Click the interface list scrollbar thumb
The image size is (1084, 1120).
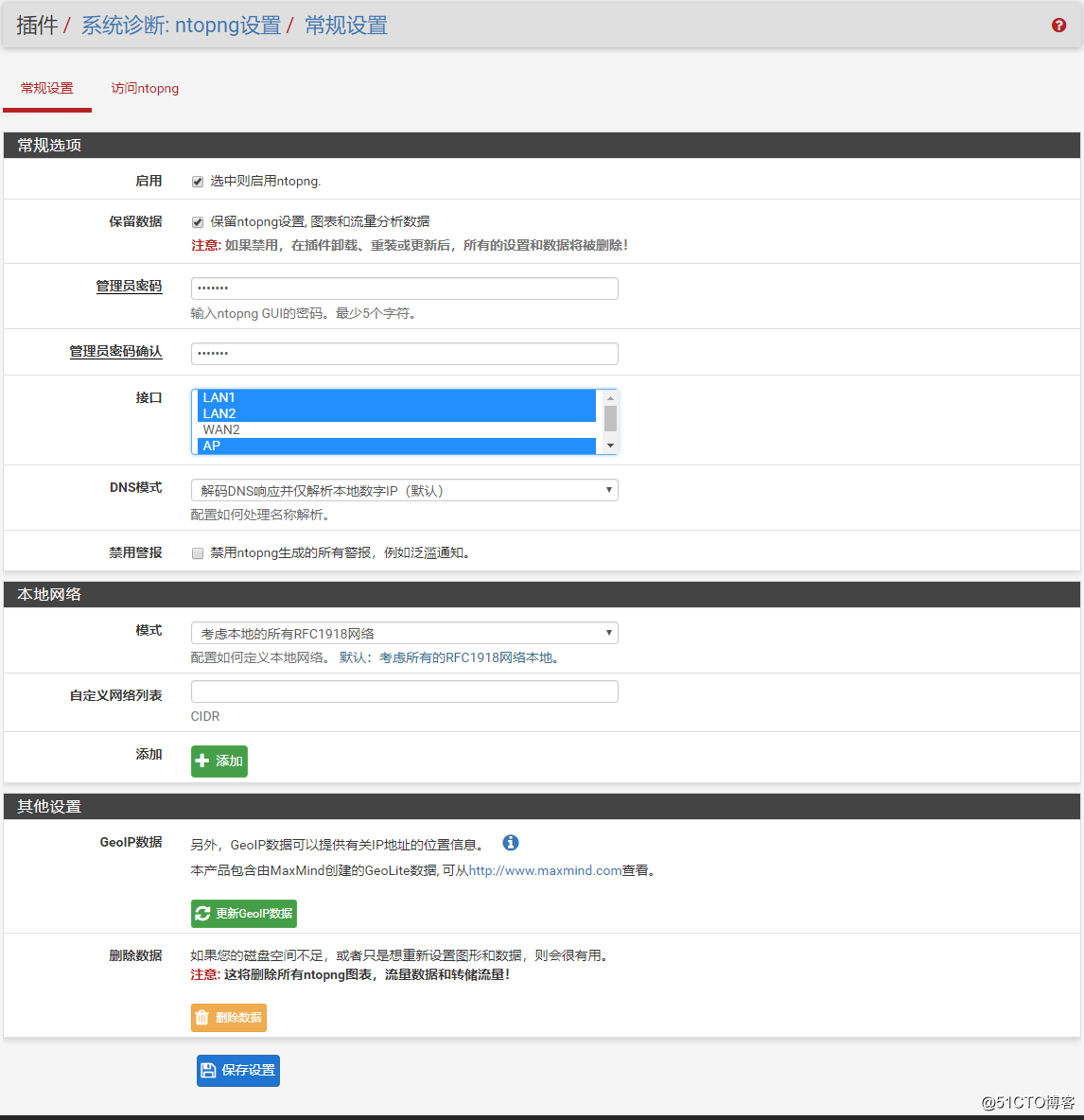pyautogui.click(x=610, y=418)
